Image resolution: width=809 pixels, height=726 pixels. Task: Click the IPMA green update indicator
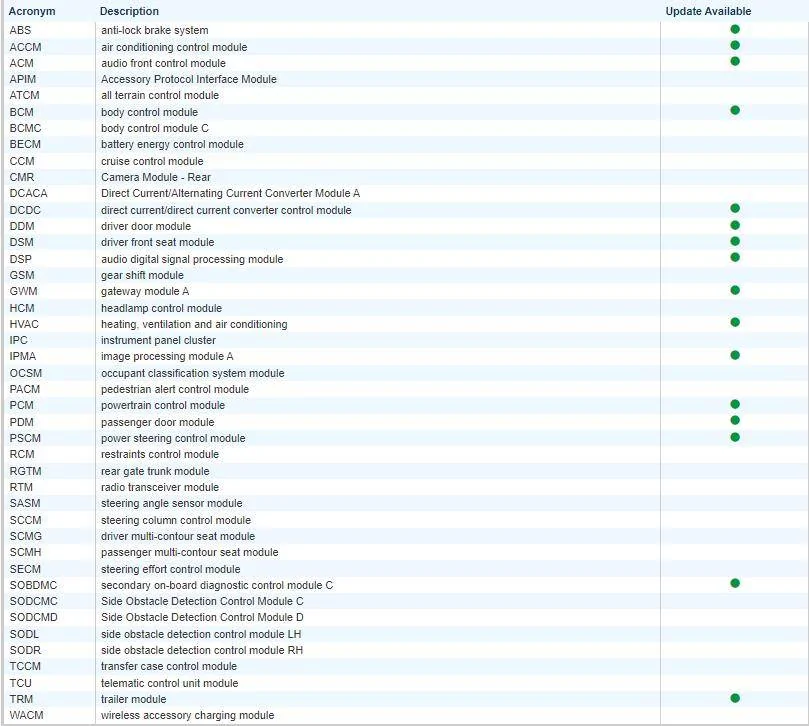click(x=735, y=356)
